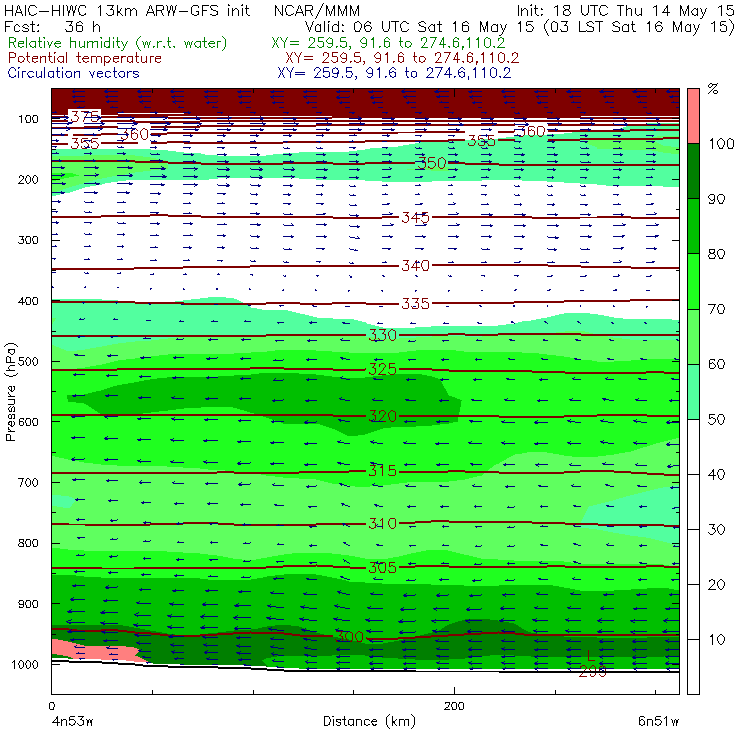
Task: Click the 'Valid: 06 UTC Sat 16 May 15' text
Action: pos(420,27)
